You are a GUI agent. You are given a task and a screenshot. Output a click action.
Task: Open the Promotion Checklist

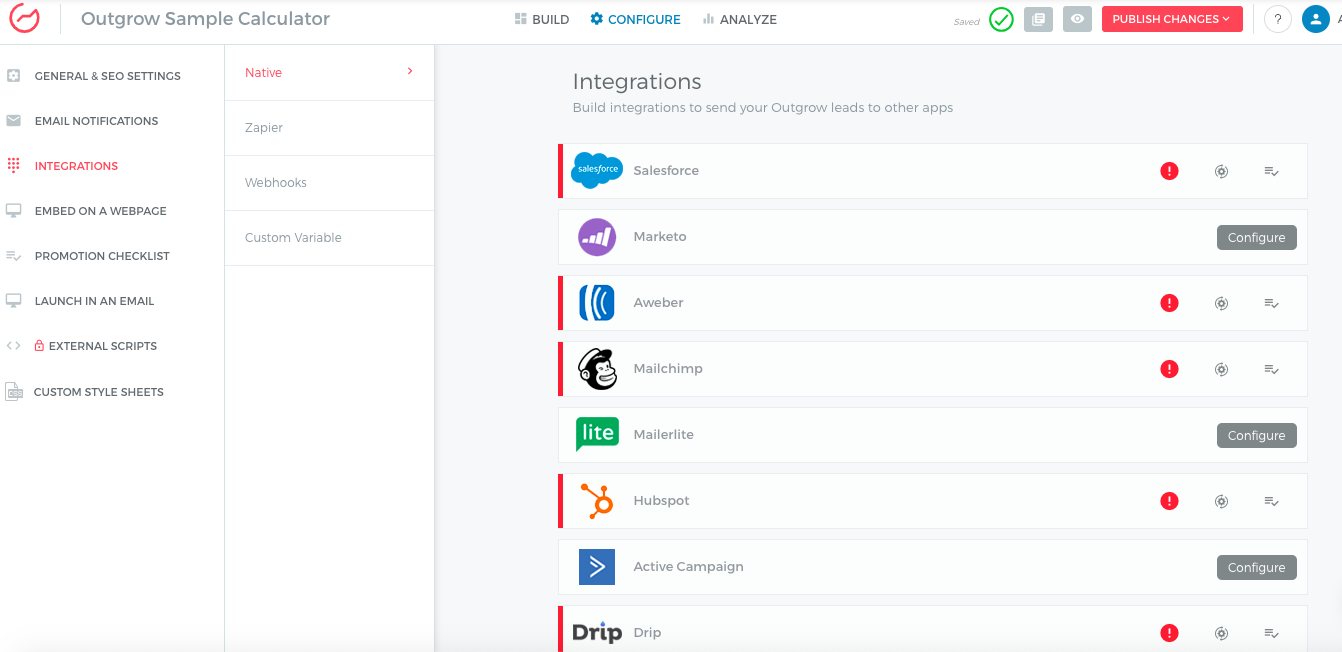(x=102, y=256)
